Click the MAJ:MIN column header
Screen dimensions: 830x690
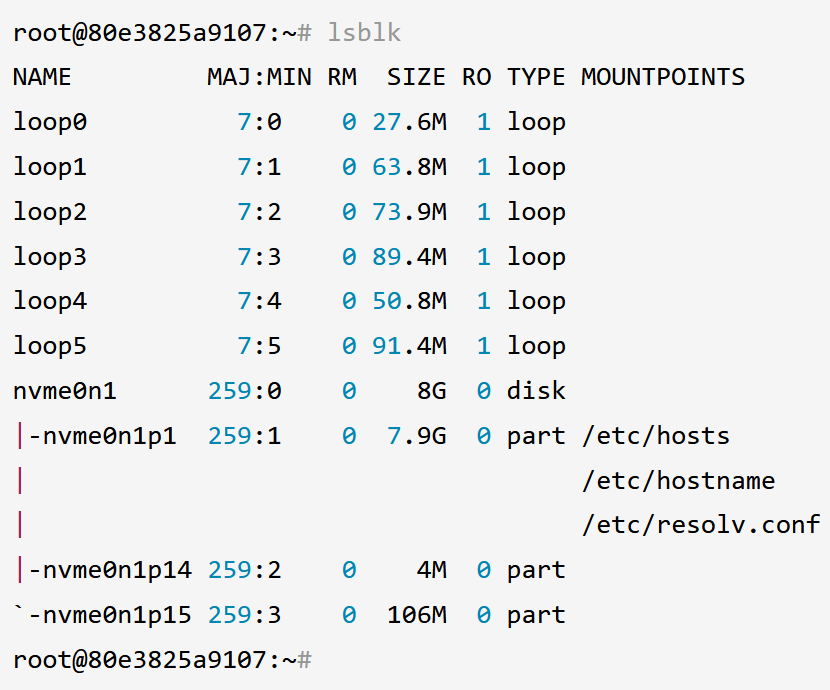pyautogui.click(x=259, y=77)
